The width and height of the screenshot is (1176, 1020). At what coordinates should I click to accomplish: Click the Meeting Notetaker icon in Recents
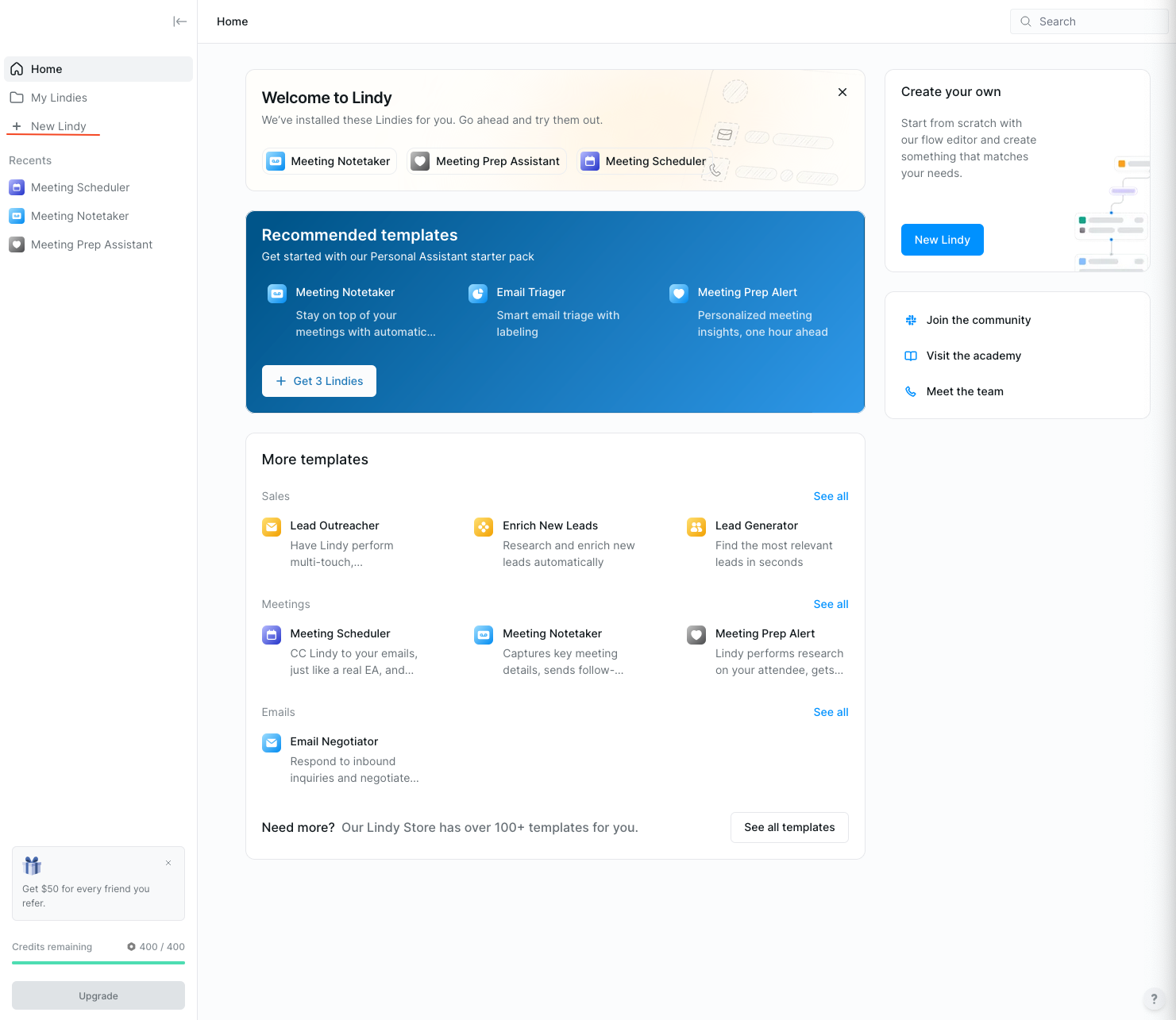coord(17,216)
